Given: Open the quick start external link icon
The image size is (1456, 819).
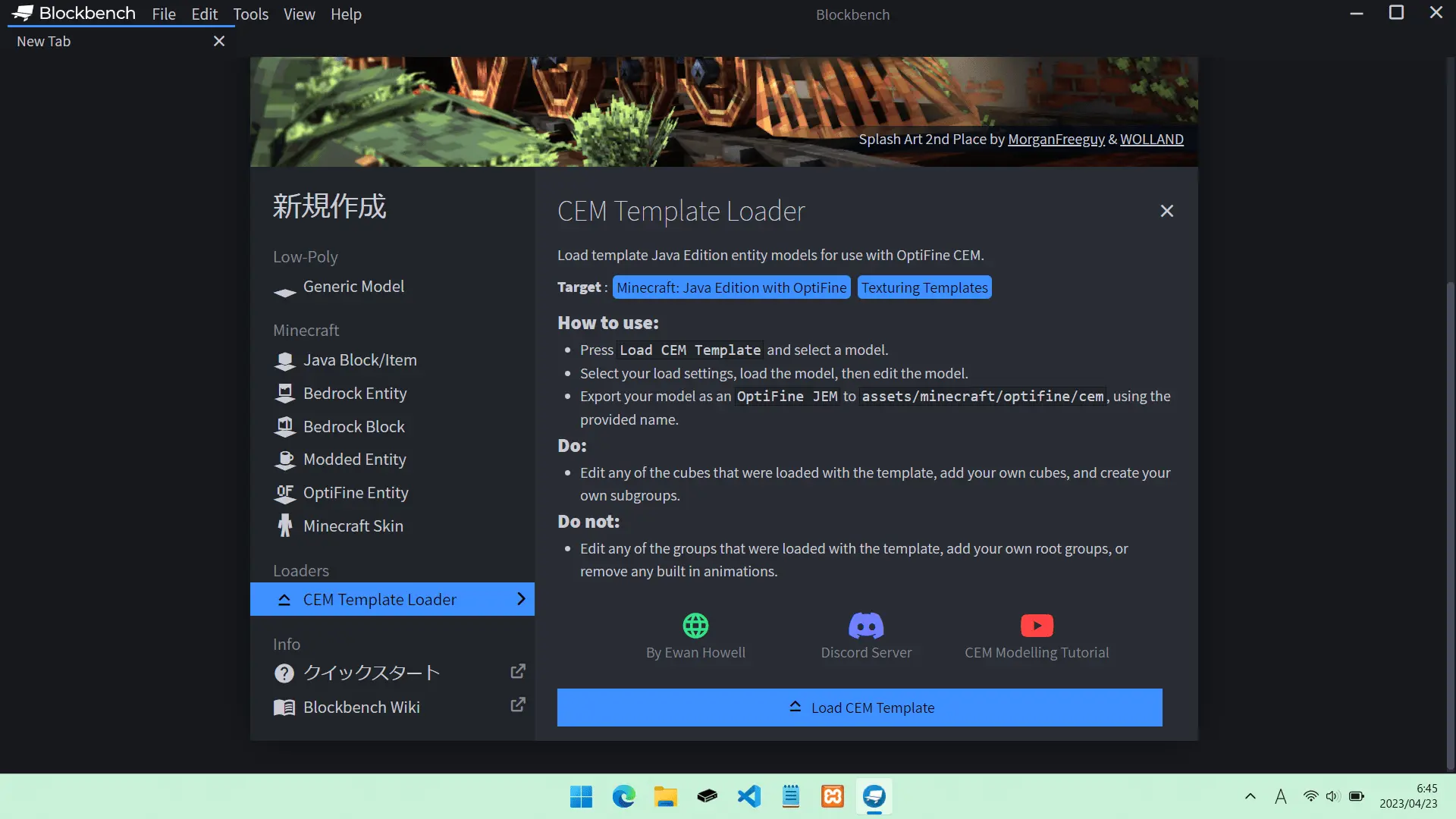Looking at the screenshot, I should pyautogui.click(x=518, y=672).
